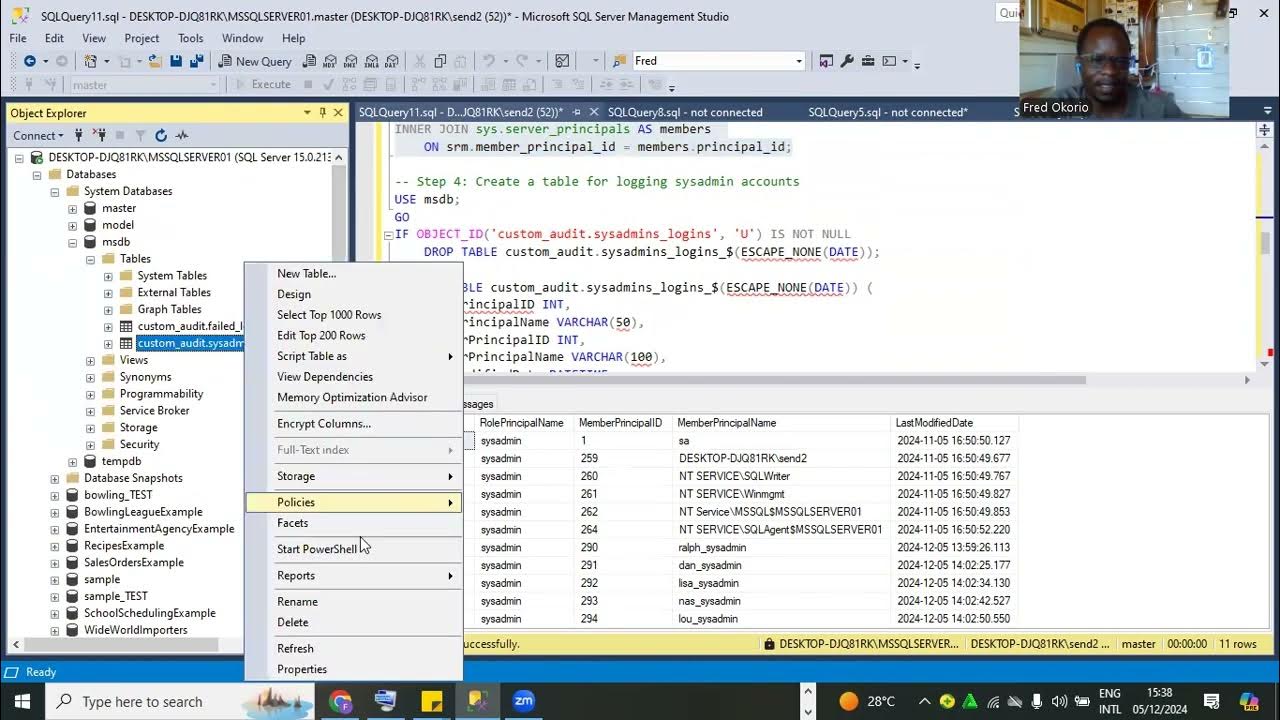Expand the Views folder node
The width and height of the screenshot is (1280, 720).
[90, 360]
